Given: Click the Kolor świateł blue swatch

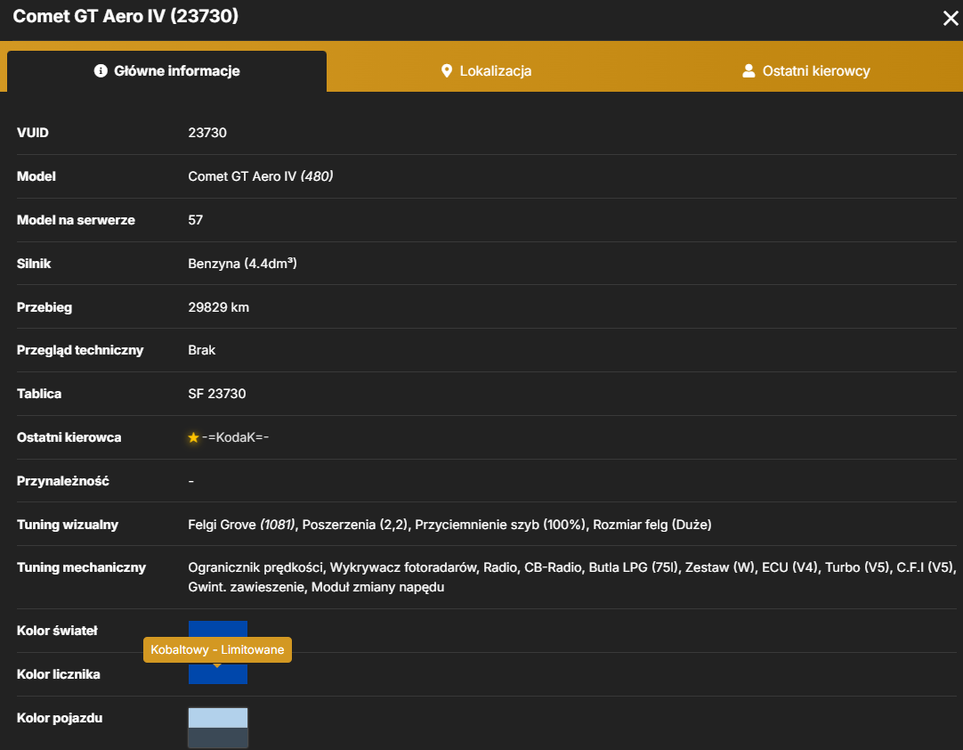Looking at the screenshot, I should coord(218,629).
